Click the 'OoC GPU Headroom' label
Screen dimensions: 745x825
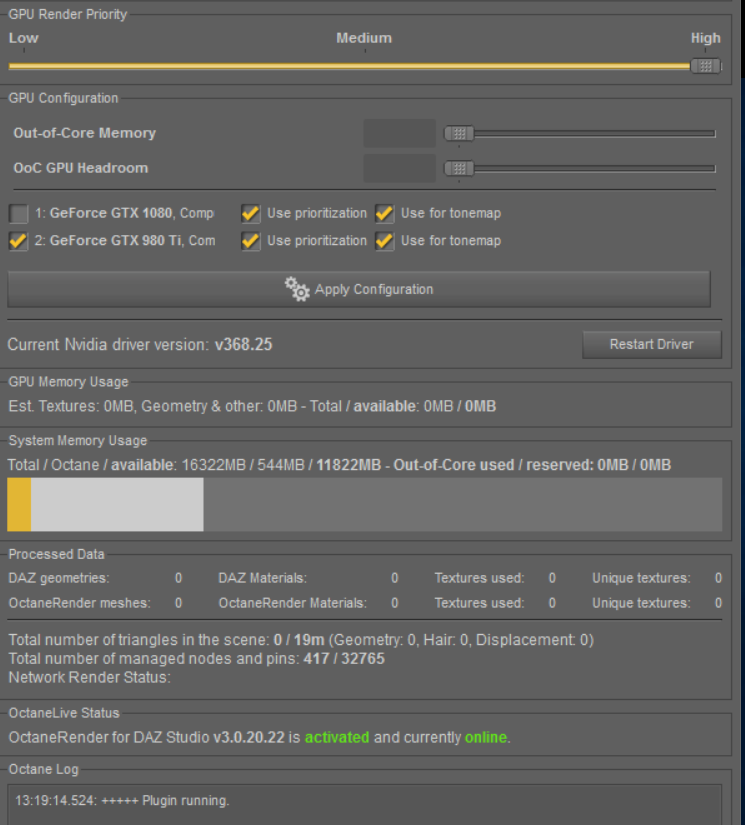coord(80,168)
